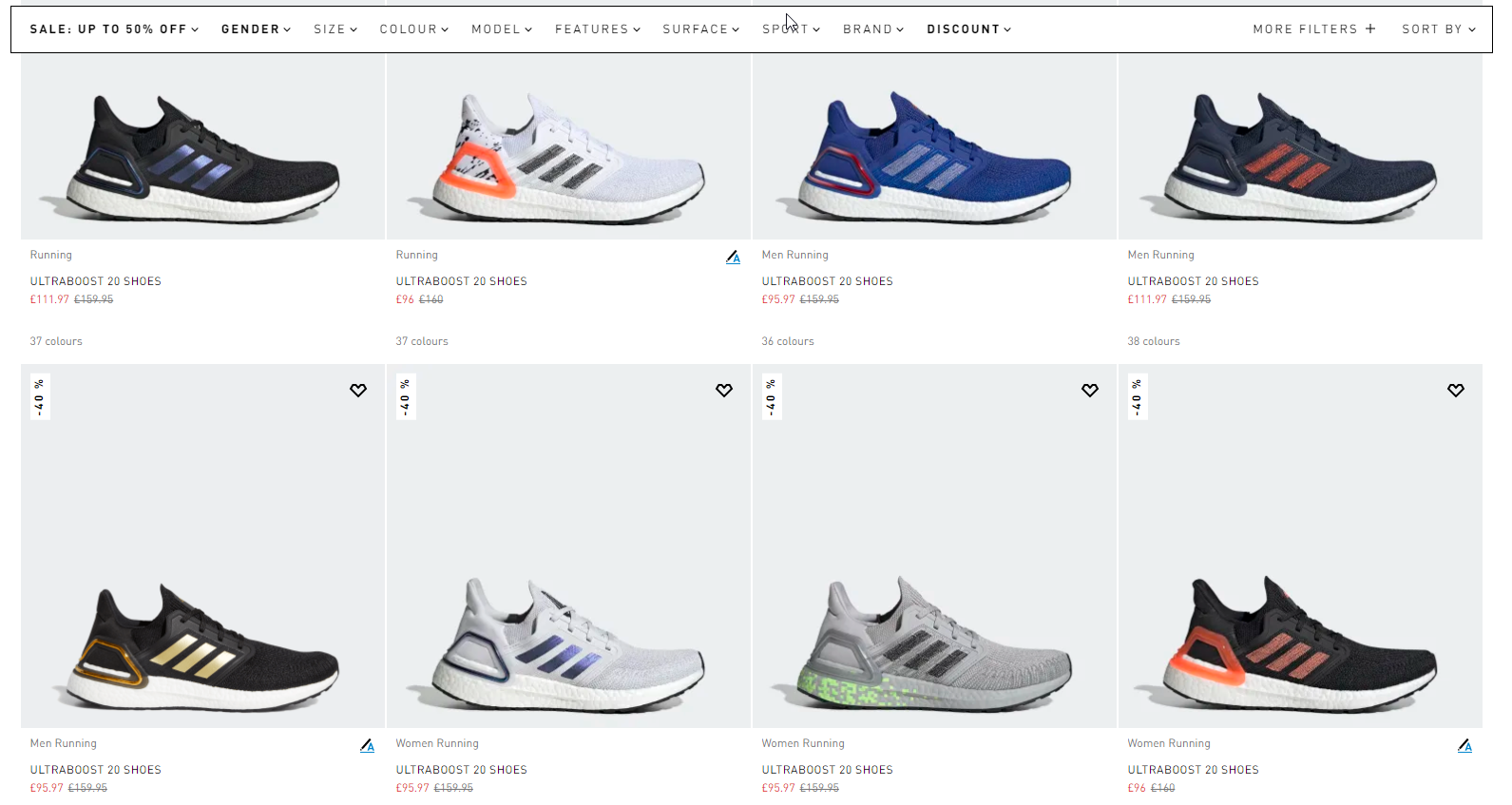Open Ultraboost 20 Shoes link under white-blue-stripe shoe
1512x805 pixels.
[x=462, y=770]
